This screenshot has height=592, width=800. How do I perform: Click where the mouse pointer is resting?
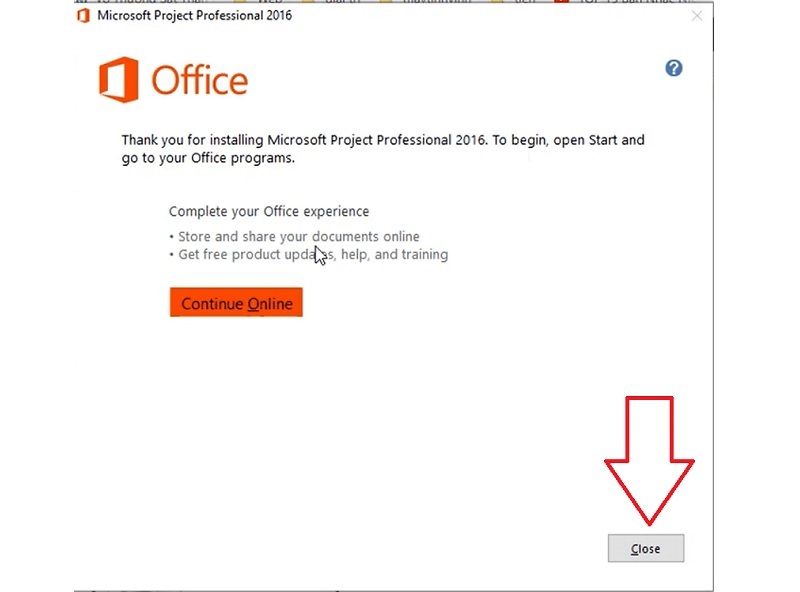pyautogui.click(x=320, y=255)
